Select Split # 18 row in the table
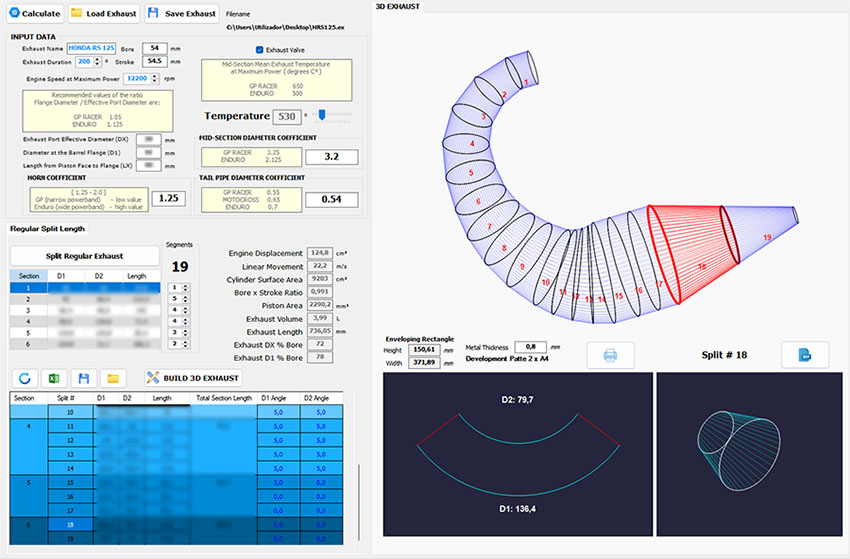Image resolution: width=850 pixels, height=559 pixels. (x=69, y=523)
